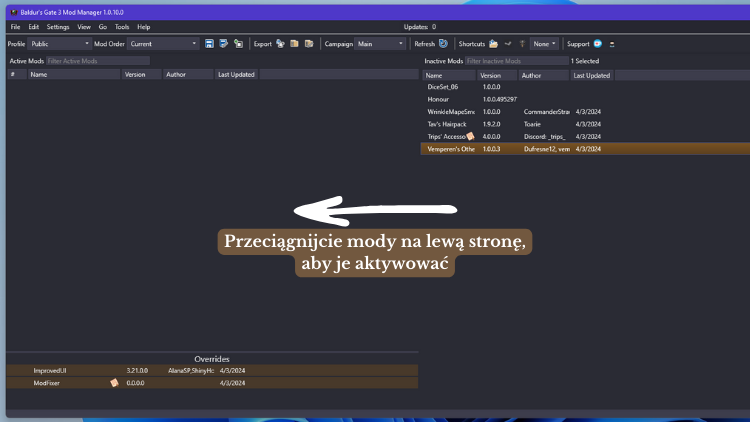Open the View menu
The image size is (750, 422).
[x=84, y=27]
